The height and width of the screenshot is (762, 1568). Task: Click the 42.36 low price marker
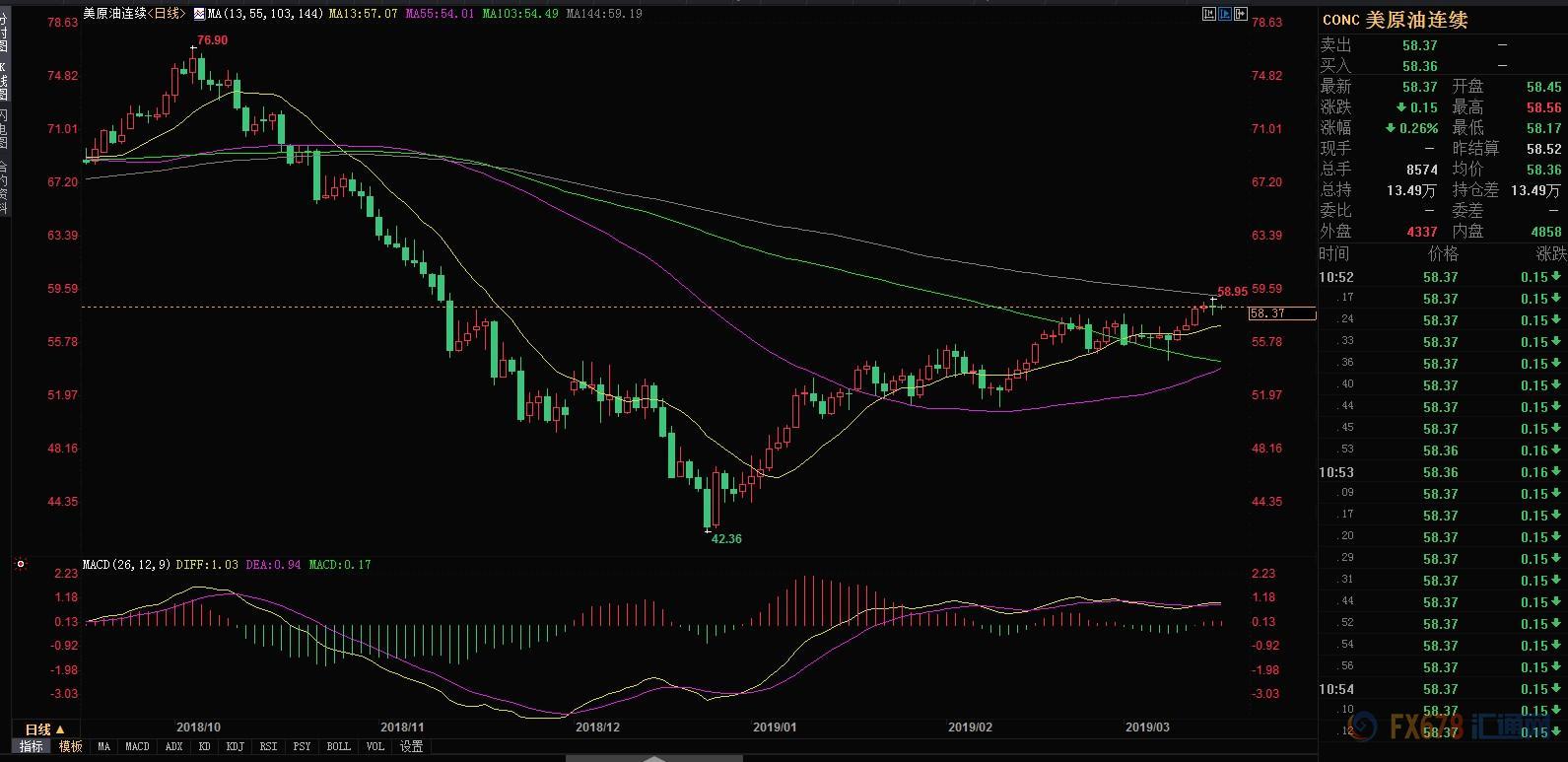coord(726,539)
